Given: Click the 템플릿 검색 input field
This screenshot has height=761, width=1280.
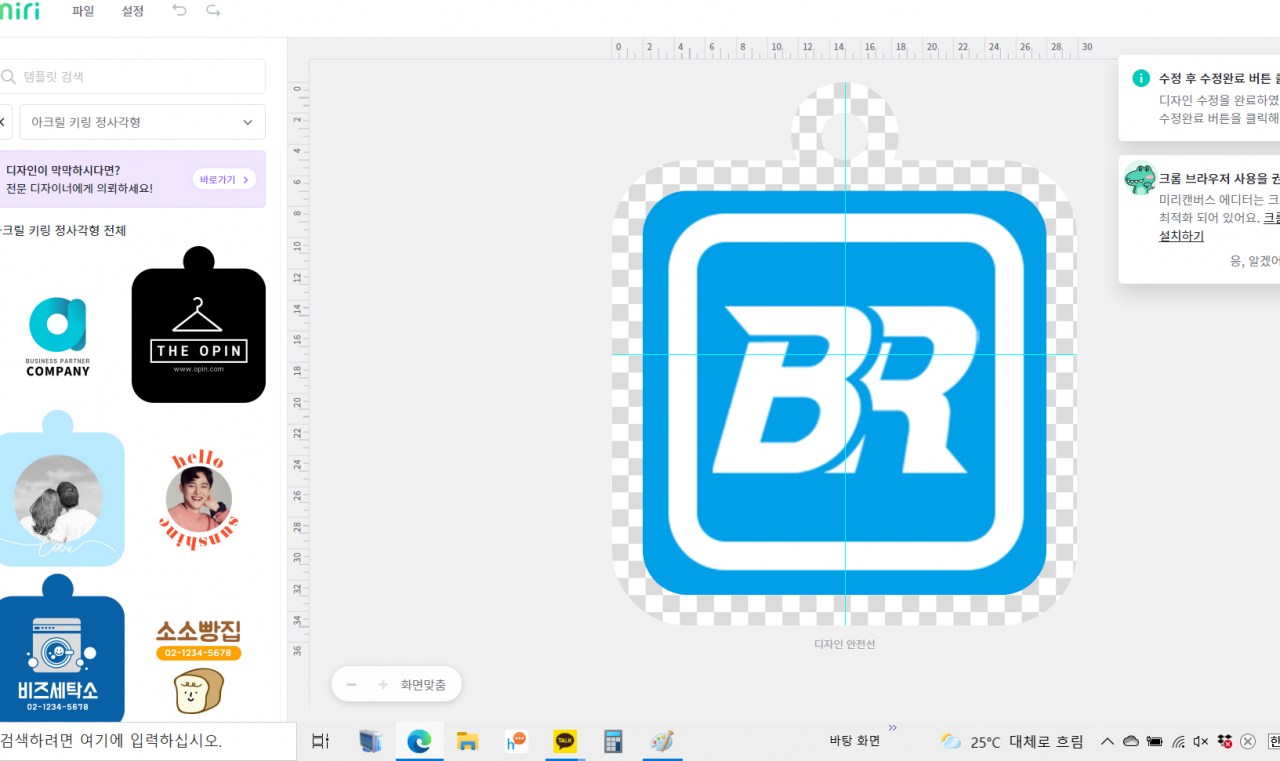Looking at the screenshot, I should click(x=131, y=76).
